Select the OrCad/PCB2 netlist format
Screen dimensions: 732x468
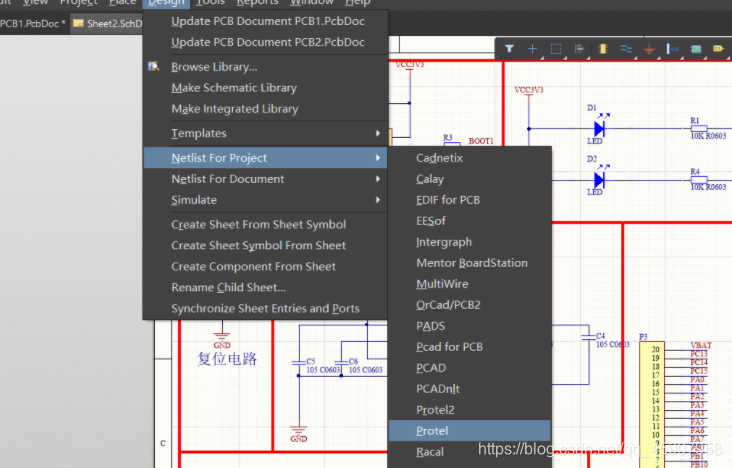click(x=470, y=305)
